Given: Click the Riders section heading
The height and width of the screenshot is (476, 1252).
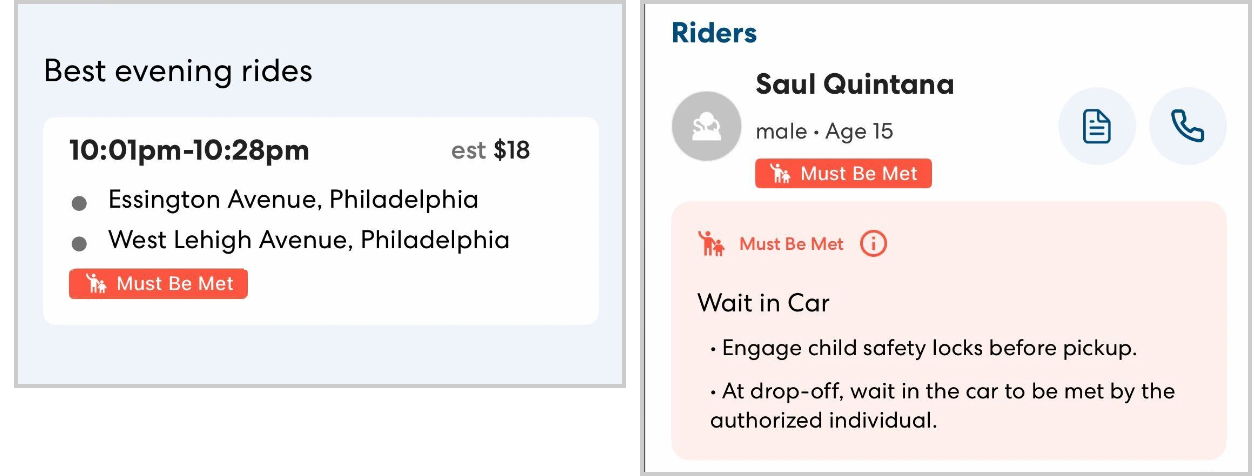Looking at the screenshot, I should [x=714, y=33].
